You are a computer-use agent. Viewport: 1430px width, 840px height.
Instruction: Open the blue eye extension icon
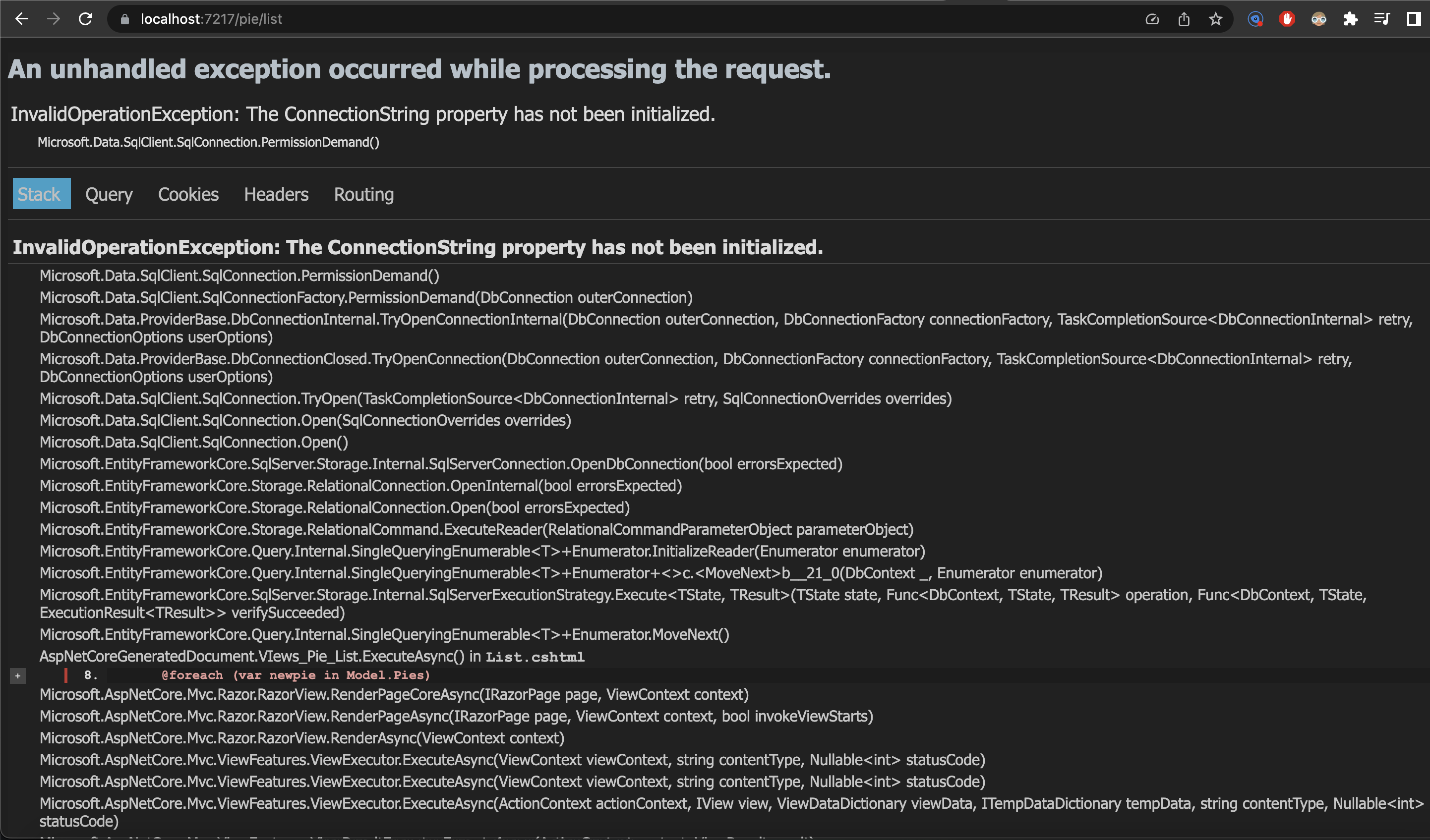[1255, 19]
